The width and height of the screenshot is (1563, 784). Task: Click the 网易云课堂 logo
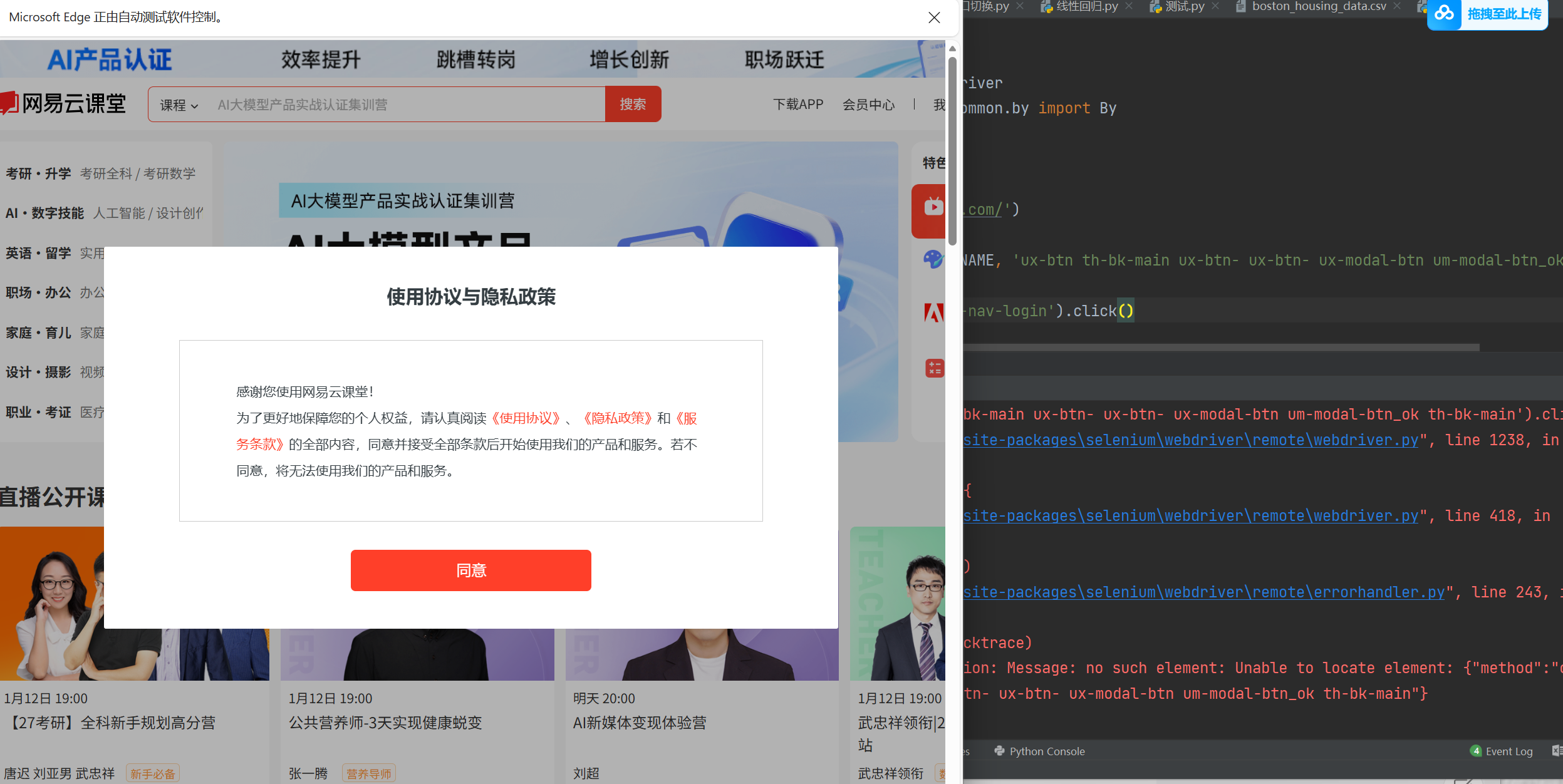point(64,104)
